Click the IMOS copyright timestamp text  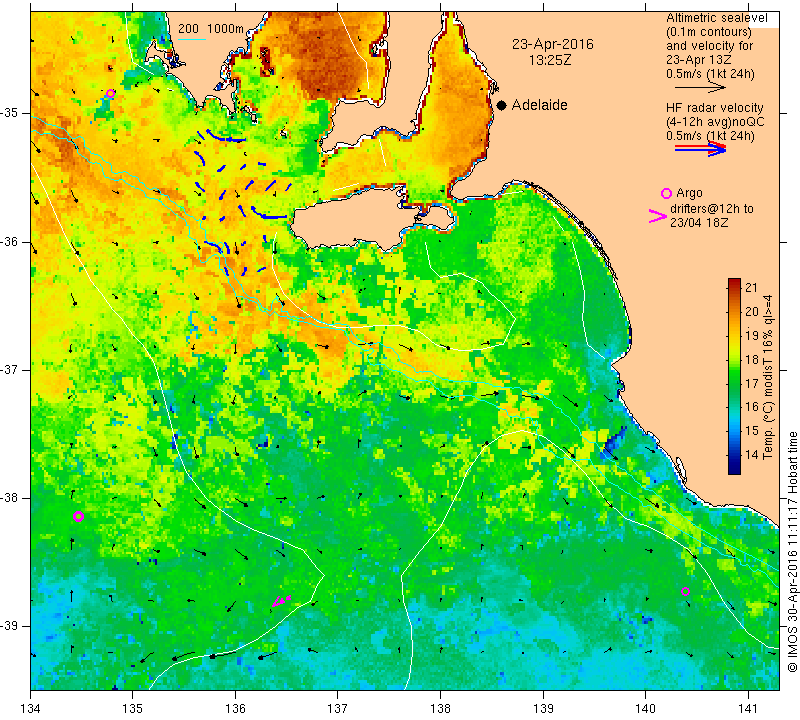click(x=792, y=551)
